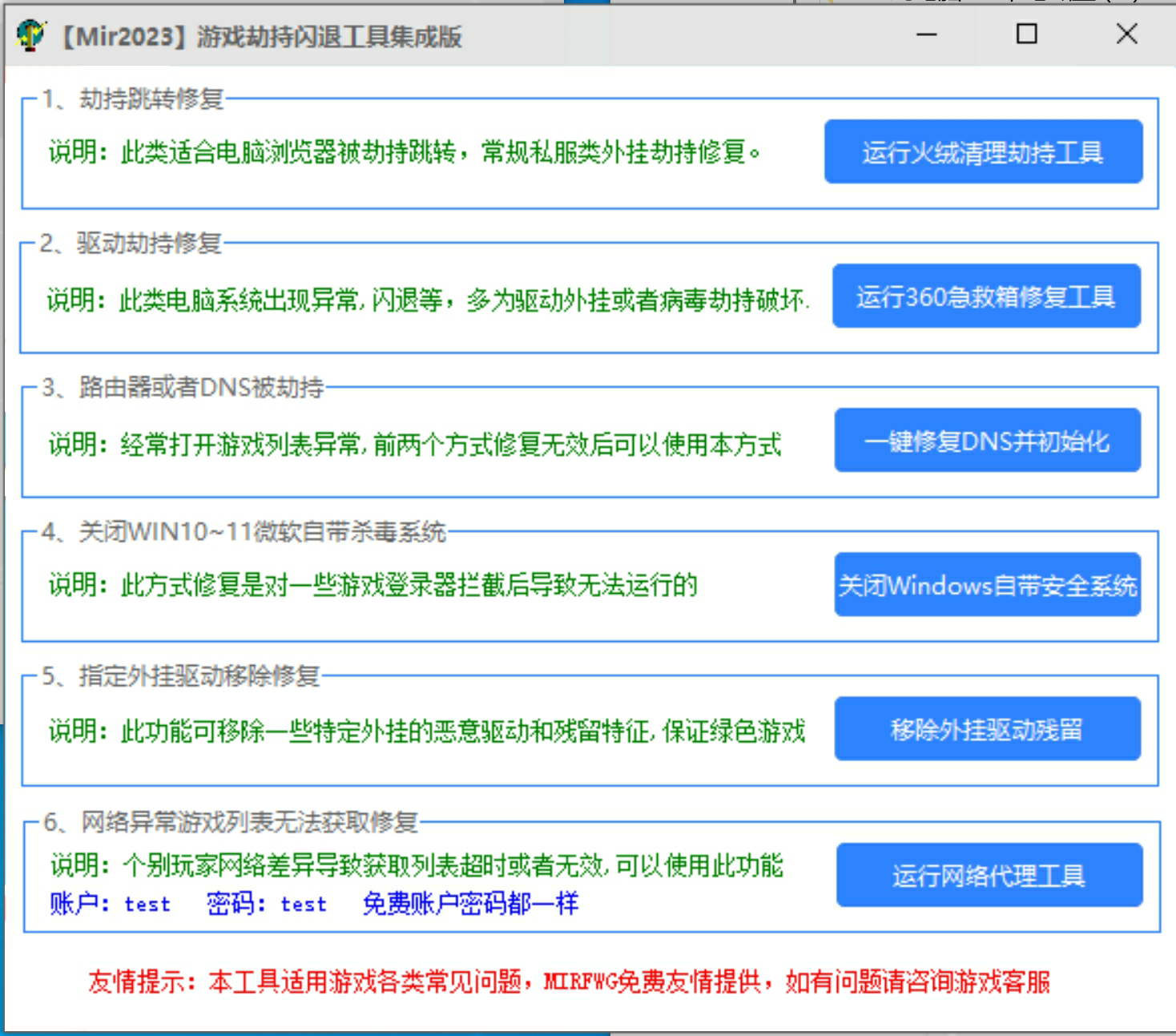Screen dimensions: 1176x1036
Task: Click 一键修复DNS并初始化 button
Action: 987,440
